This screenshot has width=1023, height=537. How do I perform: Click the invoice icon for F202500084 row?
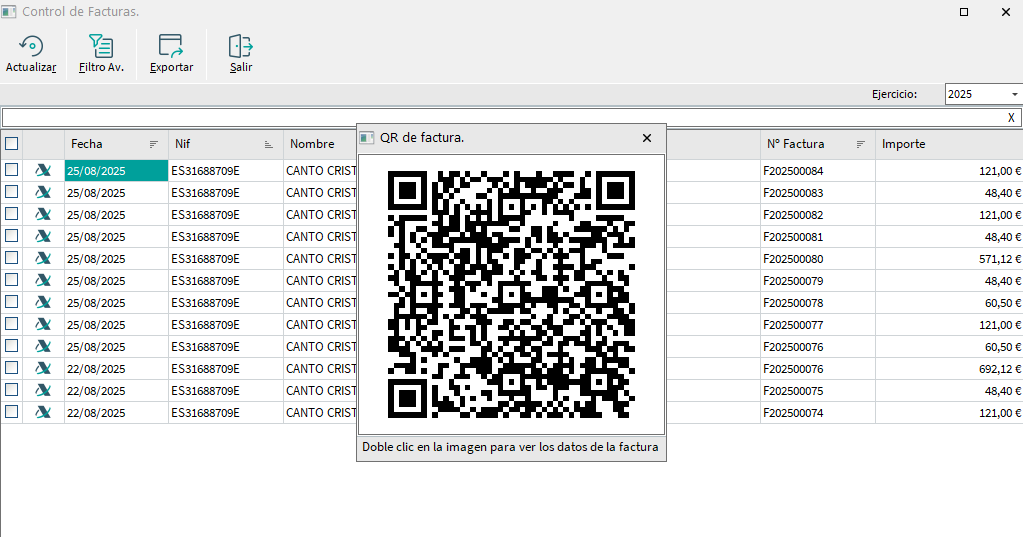pyautogui.click(x=43, y=171)
